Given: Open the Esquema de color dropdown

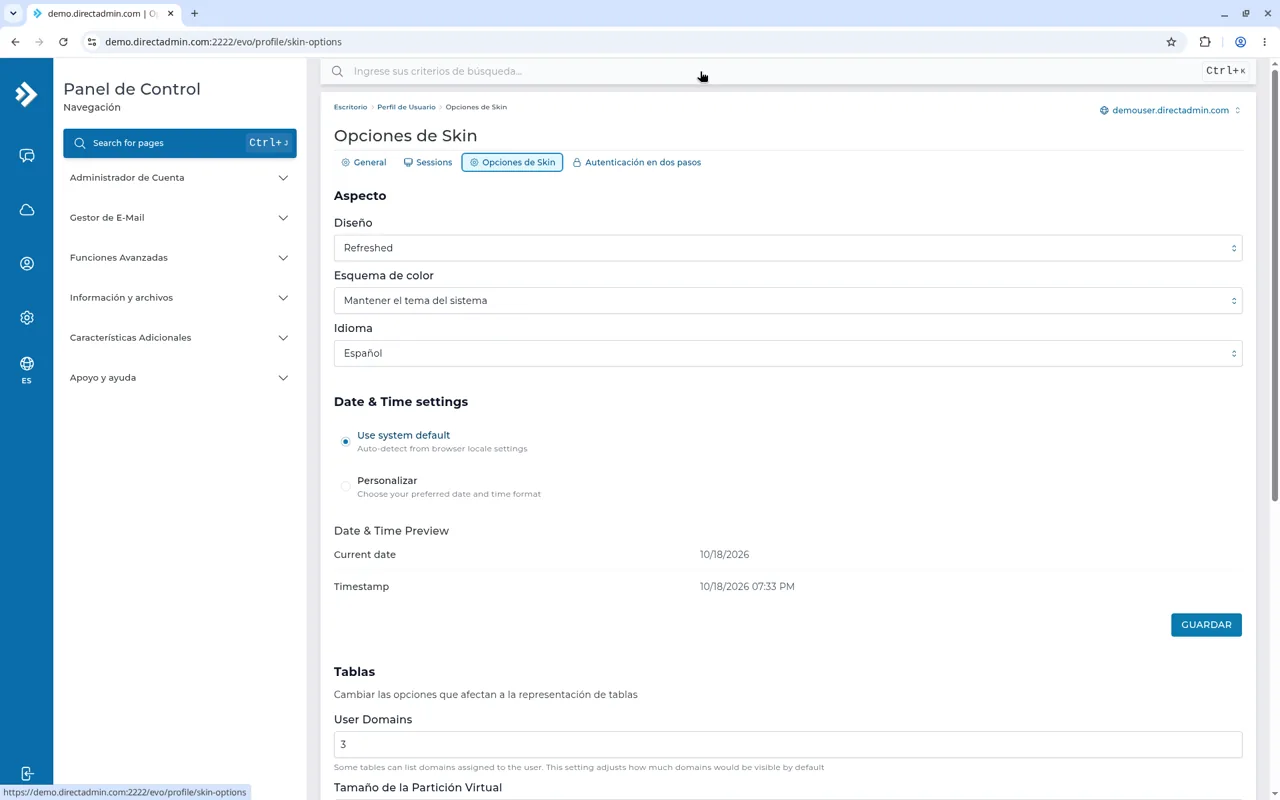Looking at the screenshot, I should (x=788, y=301).
